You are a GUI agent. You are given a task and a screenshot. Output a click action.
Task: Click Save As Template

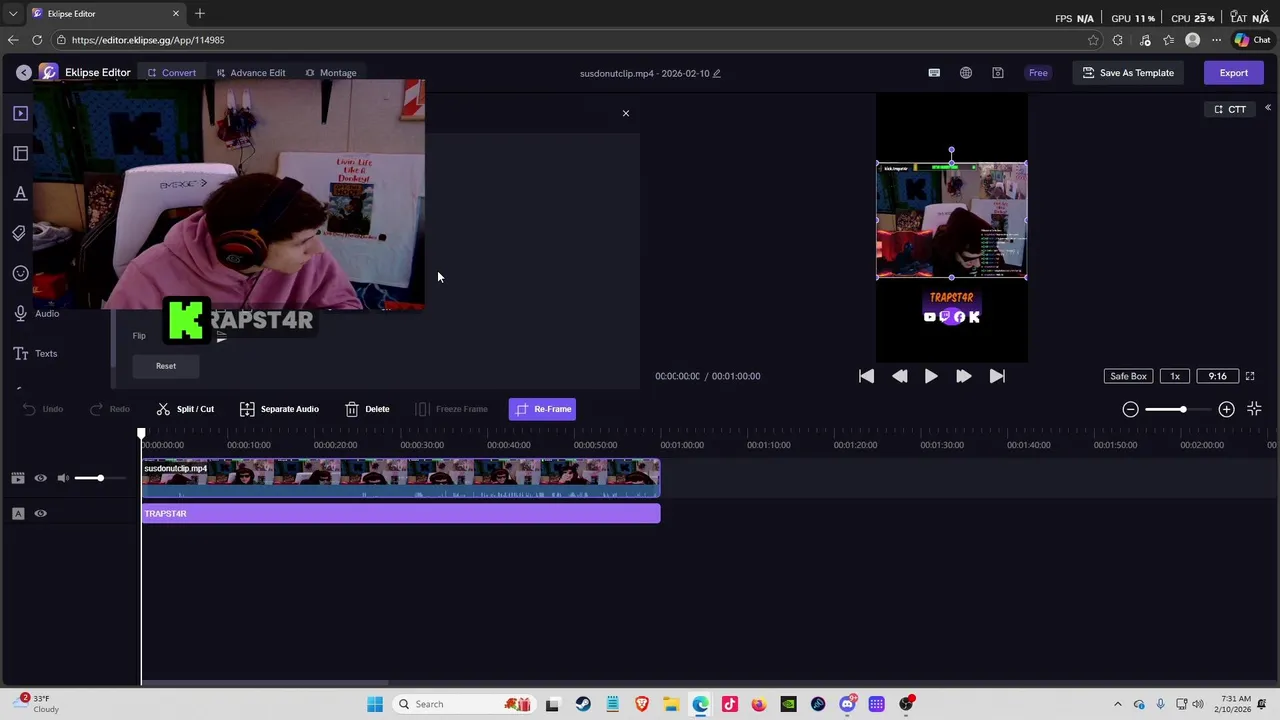(1128, 72)
